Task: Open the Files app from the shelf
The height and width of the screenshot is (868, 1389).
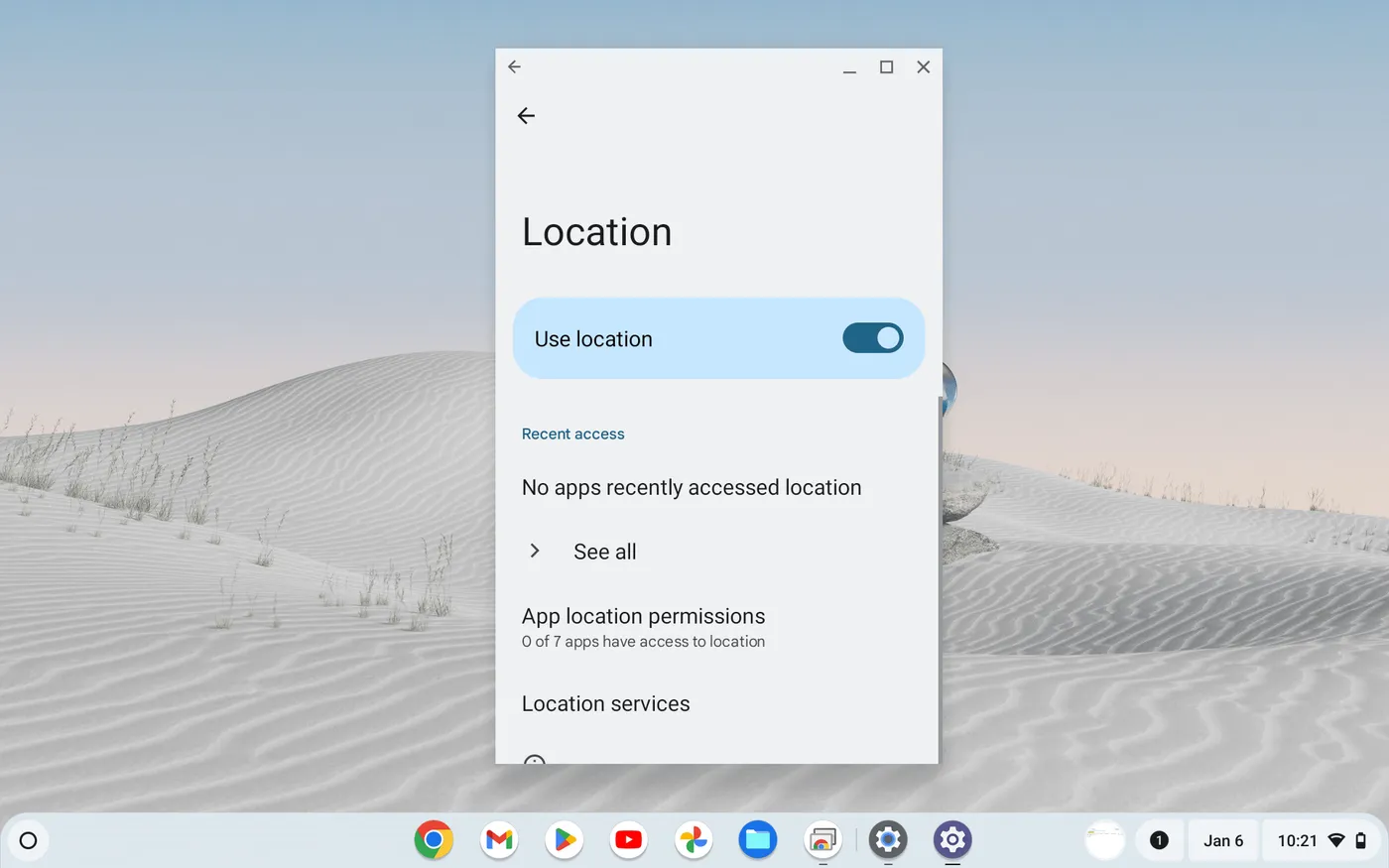Action: pos(758,840)
